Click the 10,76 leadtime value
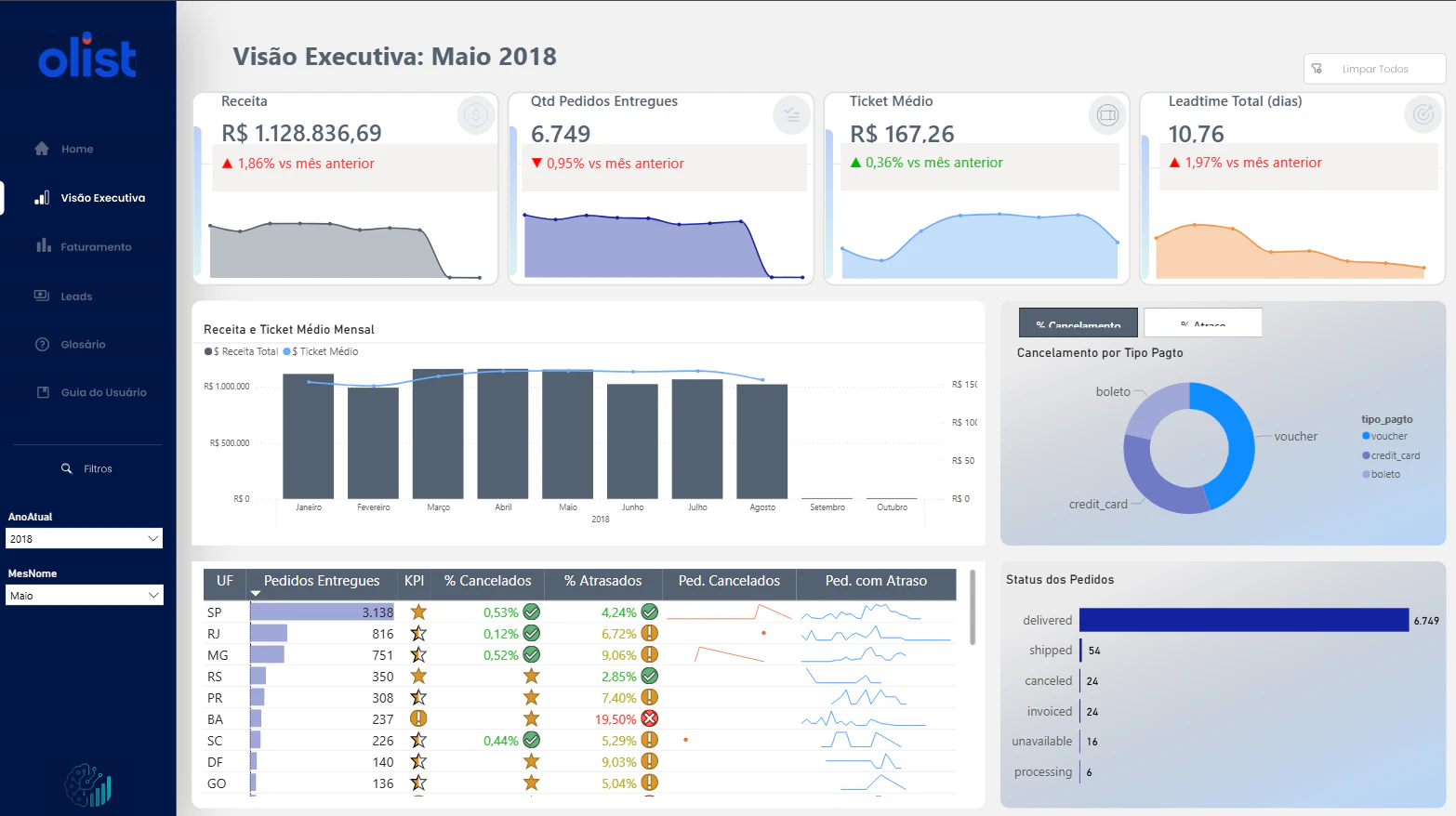The image size is (1456, 816). click(x=1197, y=134)
